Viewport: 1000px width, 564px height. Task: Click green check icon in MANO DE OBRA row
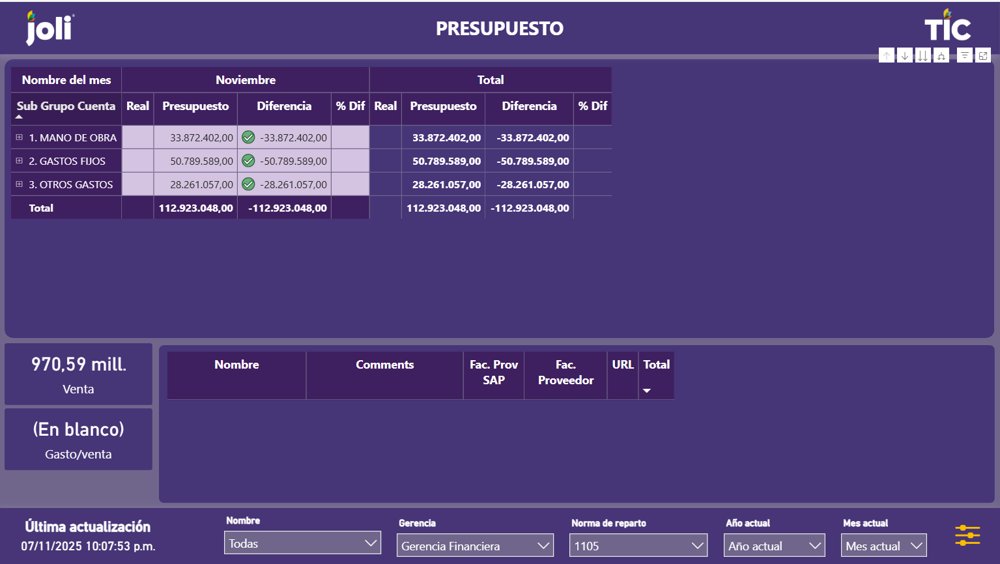coord(248,137)
